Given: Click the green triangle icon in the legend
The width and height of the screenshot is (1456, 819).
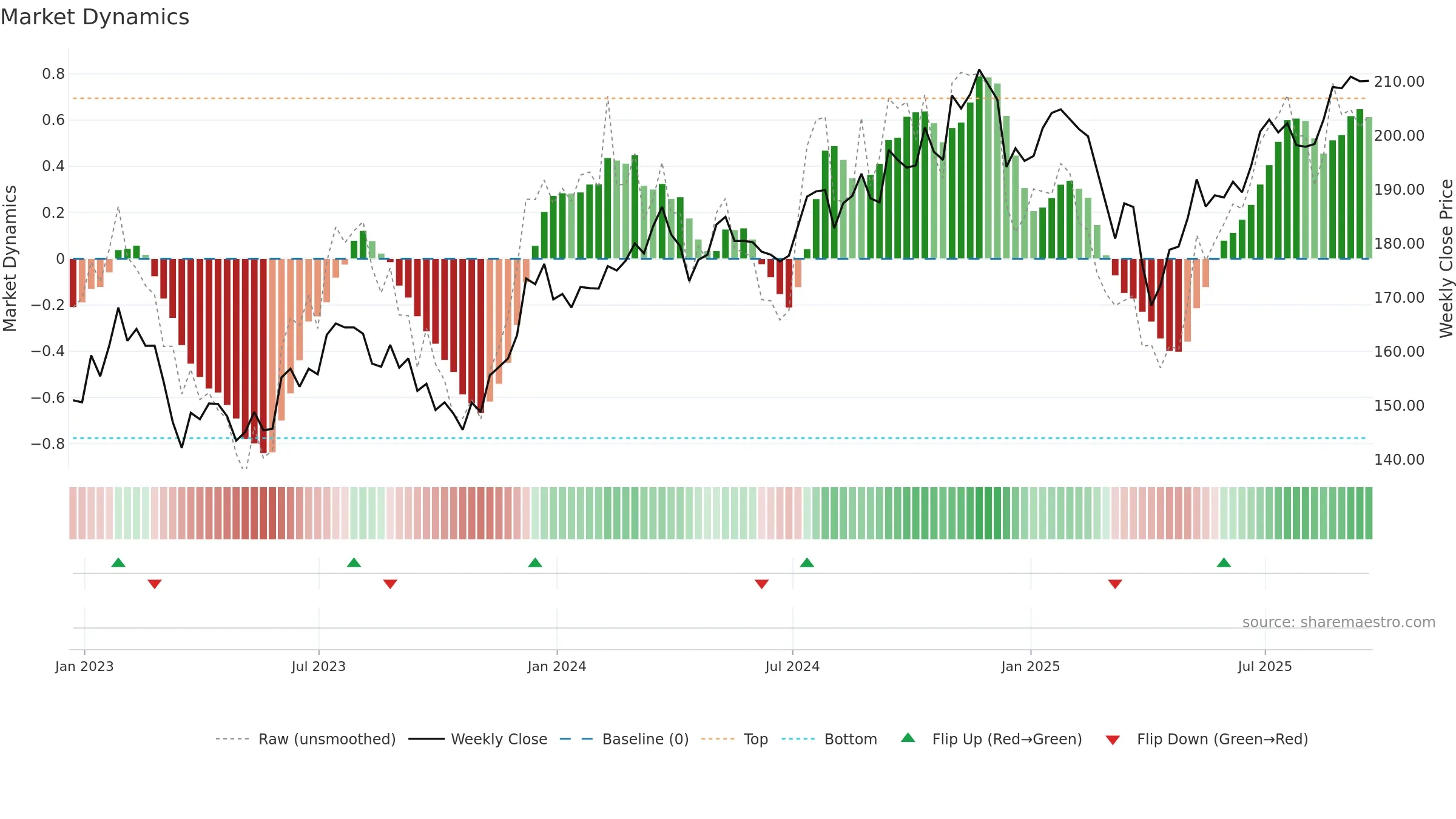Looking at the screenshot, I should (908, 738).
